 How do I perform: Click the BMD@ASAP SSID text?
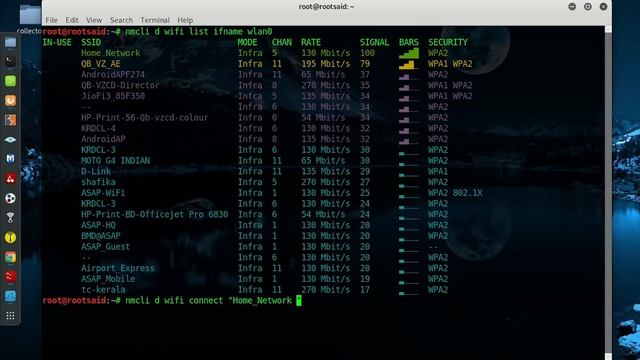point(100,236)
